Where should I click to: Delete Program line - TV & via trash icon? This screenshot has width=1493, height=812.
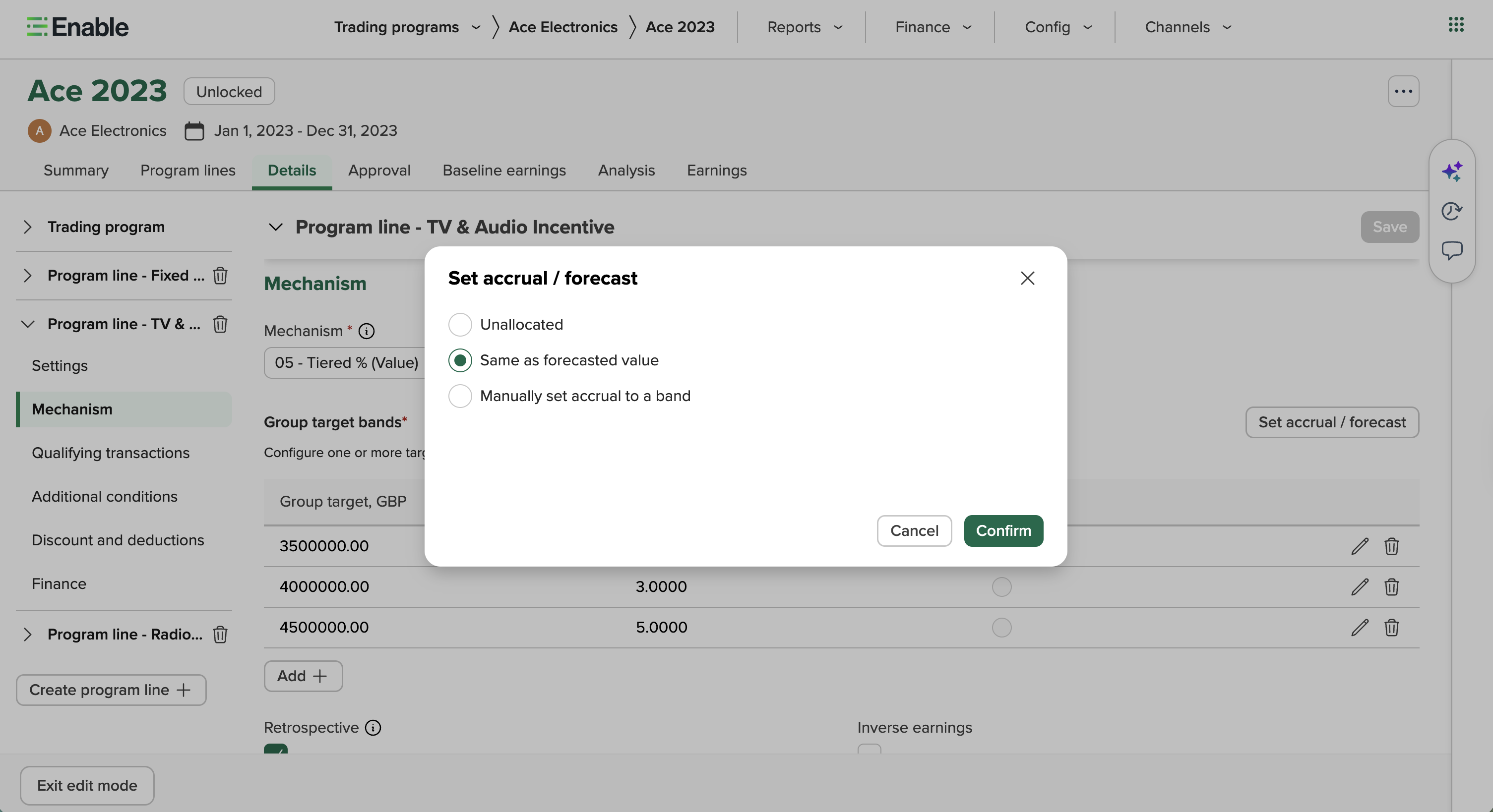coord(220,324)
